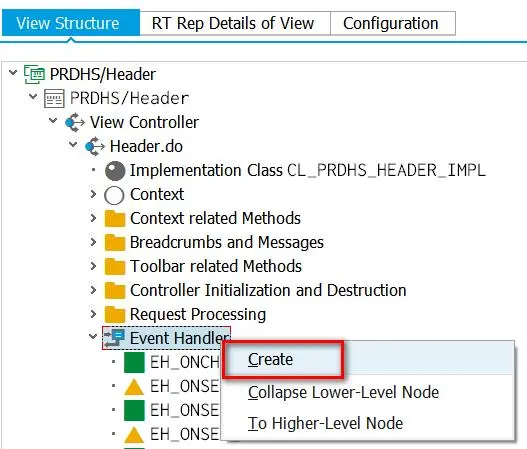Expand the Breadcrumbs and Messages folder
Image resolution: width=527 pixels, height=449 pixels.
(x=93, y=242)
